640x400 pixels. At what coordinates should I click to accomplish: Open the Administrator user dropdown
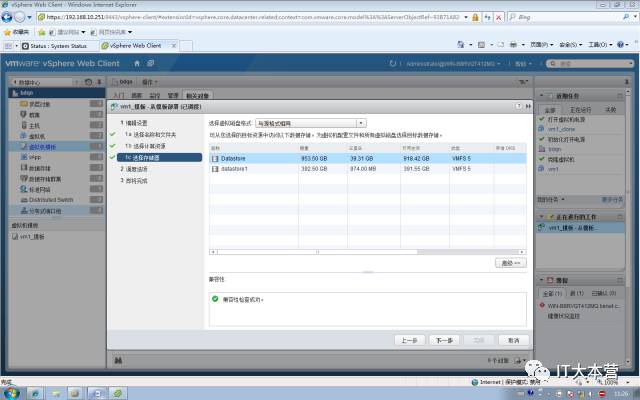453,64
